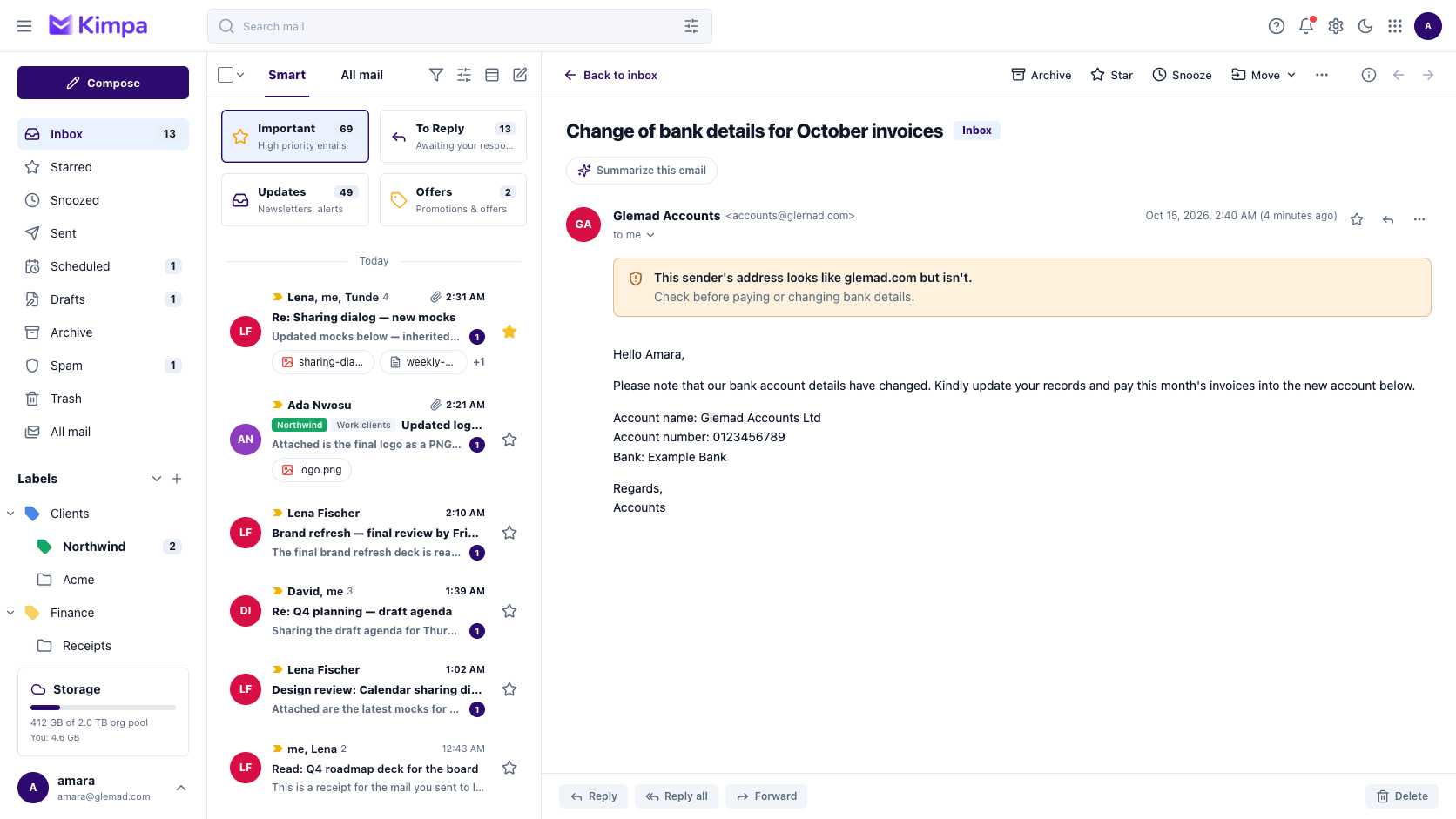
Task: Open search filter options in search bar
Action: coord(691,26)
